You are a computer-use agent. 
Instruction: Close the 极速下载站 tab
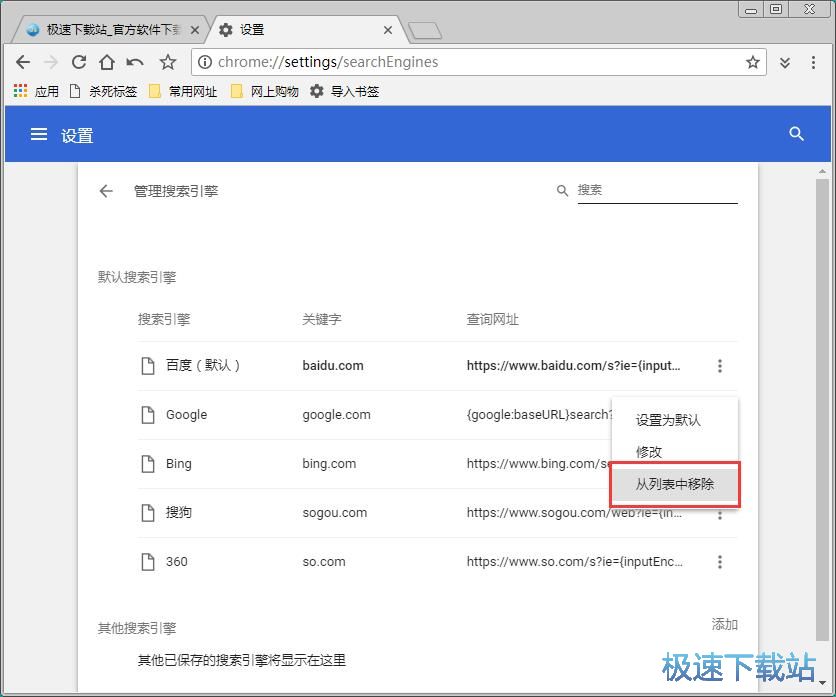pyautogui.click(x=195, y=30)
